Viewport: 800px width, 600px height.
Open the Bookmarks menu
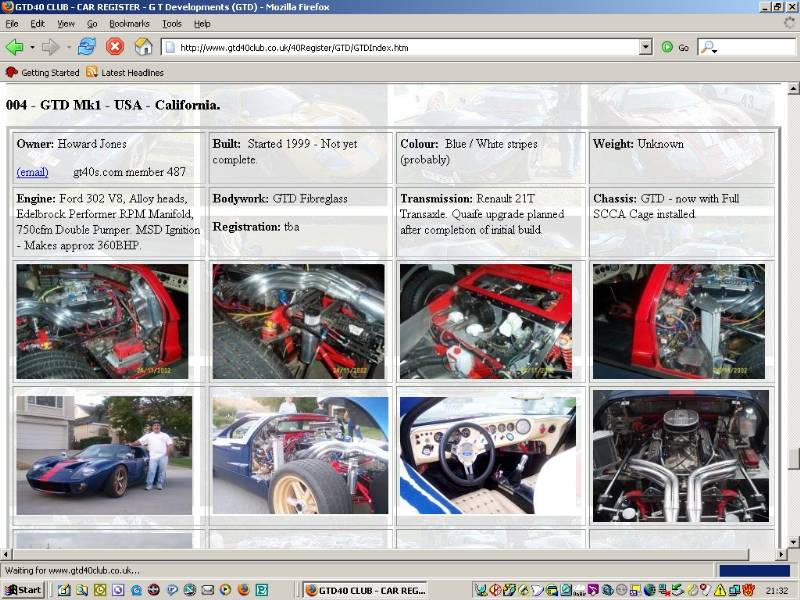click(129, 23)
